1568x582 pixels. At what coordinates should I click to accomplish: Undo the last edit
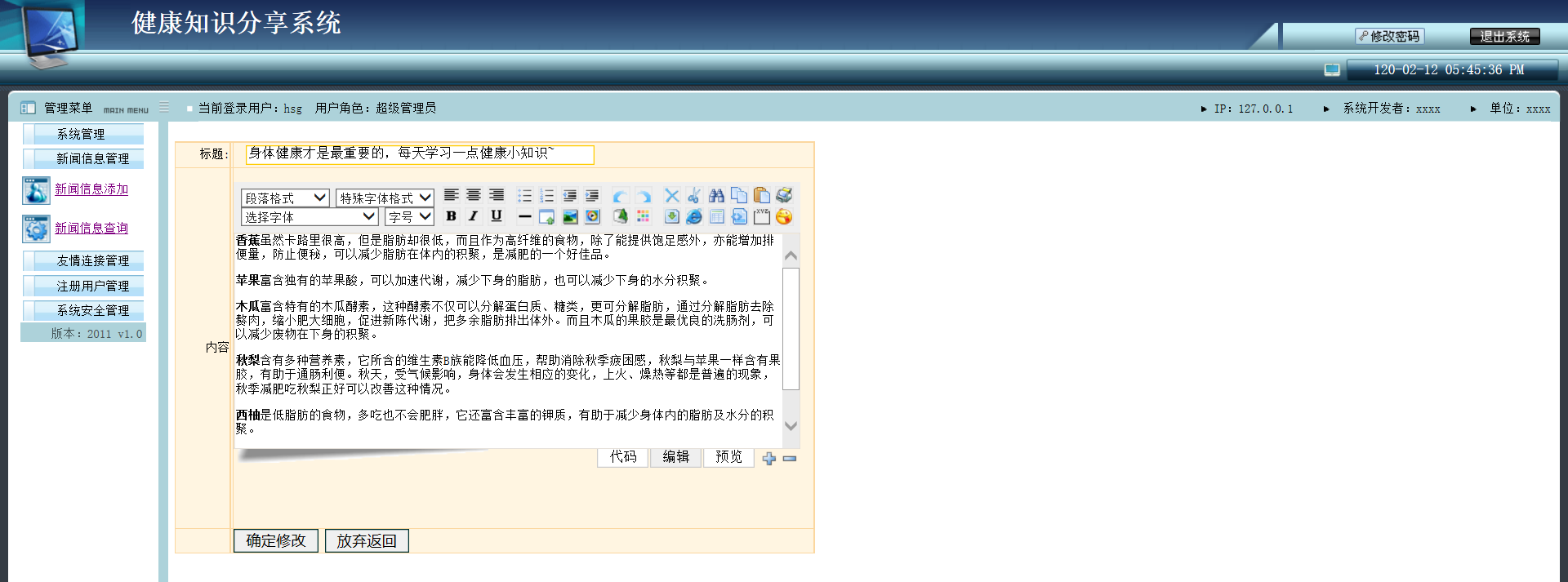pos(621,196)
